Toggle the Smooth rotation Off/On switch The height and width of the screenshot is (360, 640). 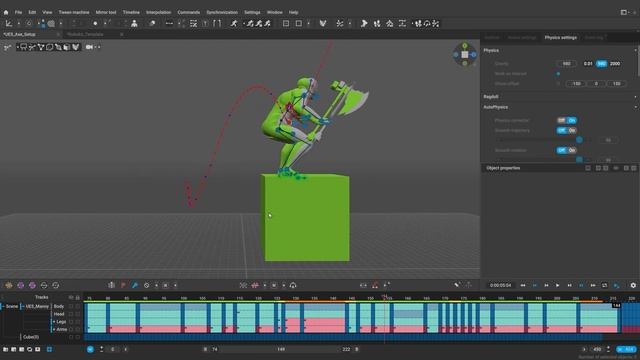coord(567,150)
